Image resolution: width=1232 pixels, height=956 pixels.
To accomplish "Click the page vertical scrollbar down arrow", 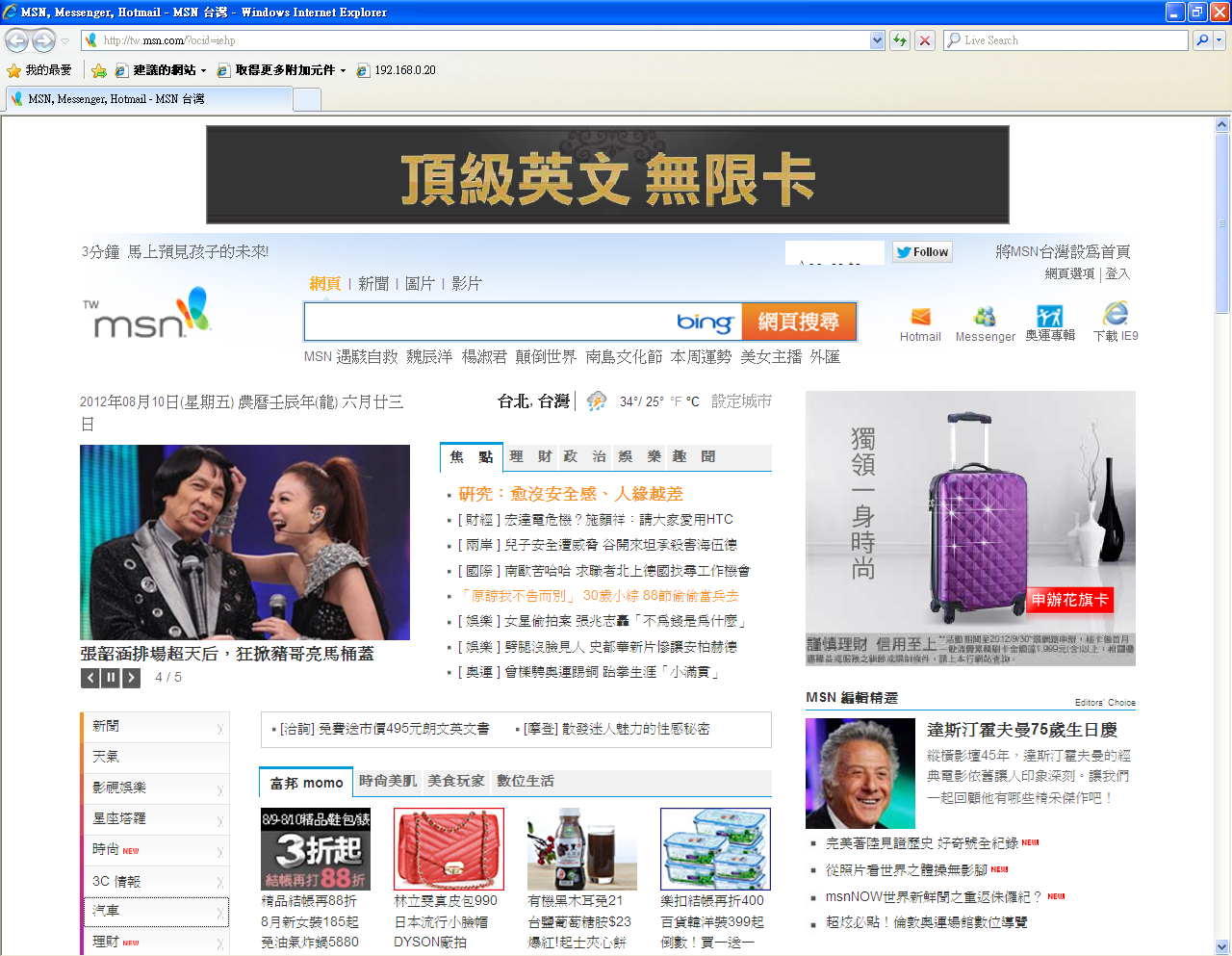I will (1222, 946).
